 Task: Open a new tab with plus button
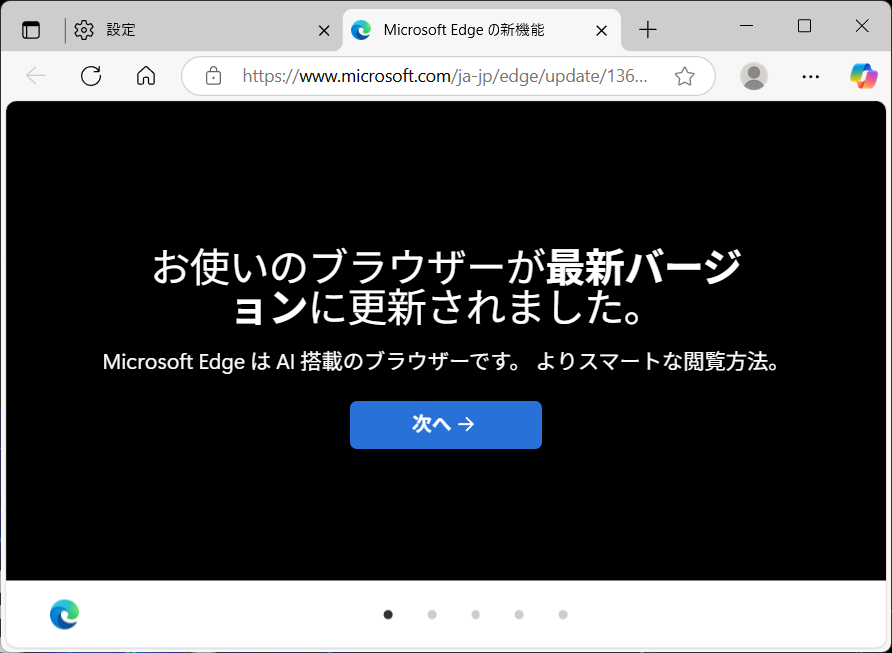[647, 30]
